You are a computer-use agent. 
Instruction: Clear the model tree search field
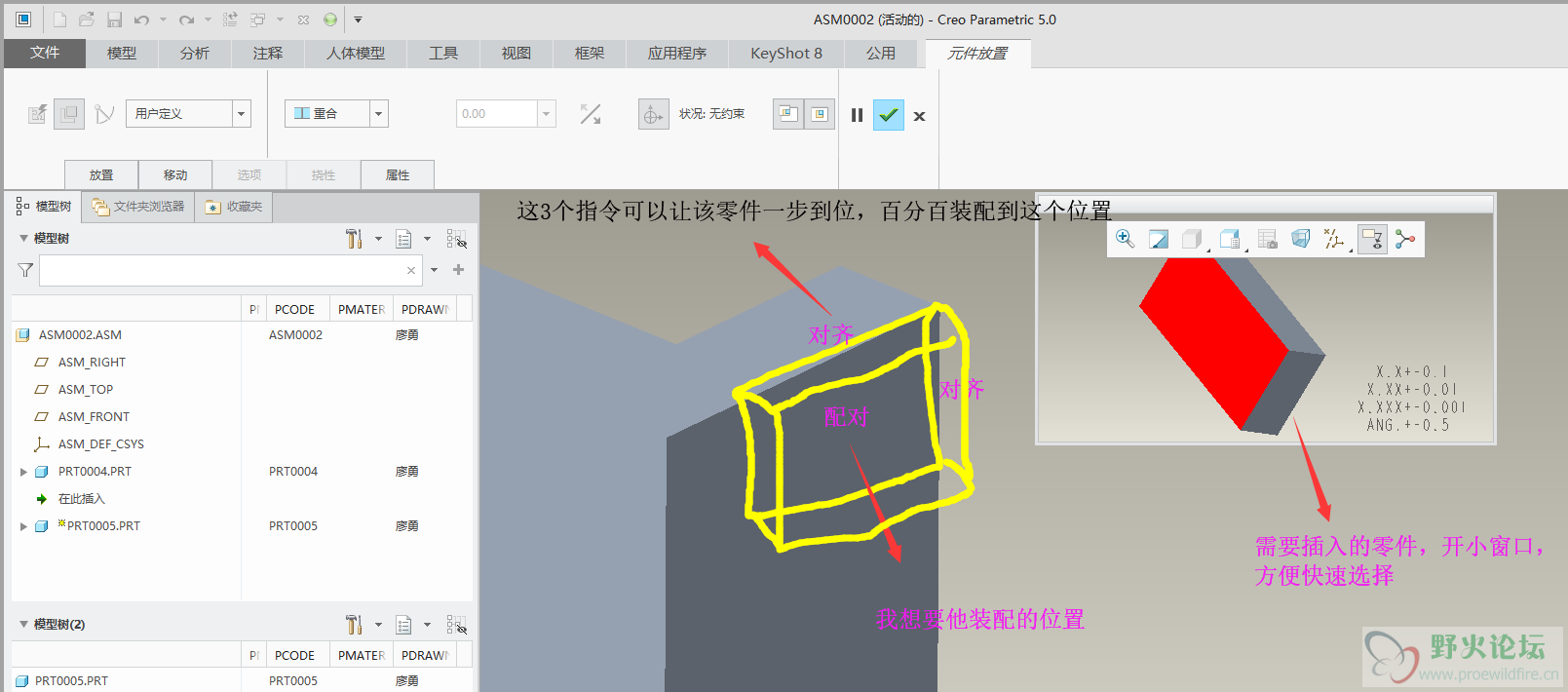(x=411, y=270)
